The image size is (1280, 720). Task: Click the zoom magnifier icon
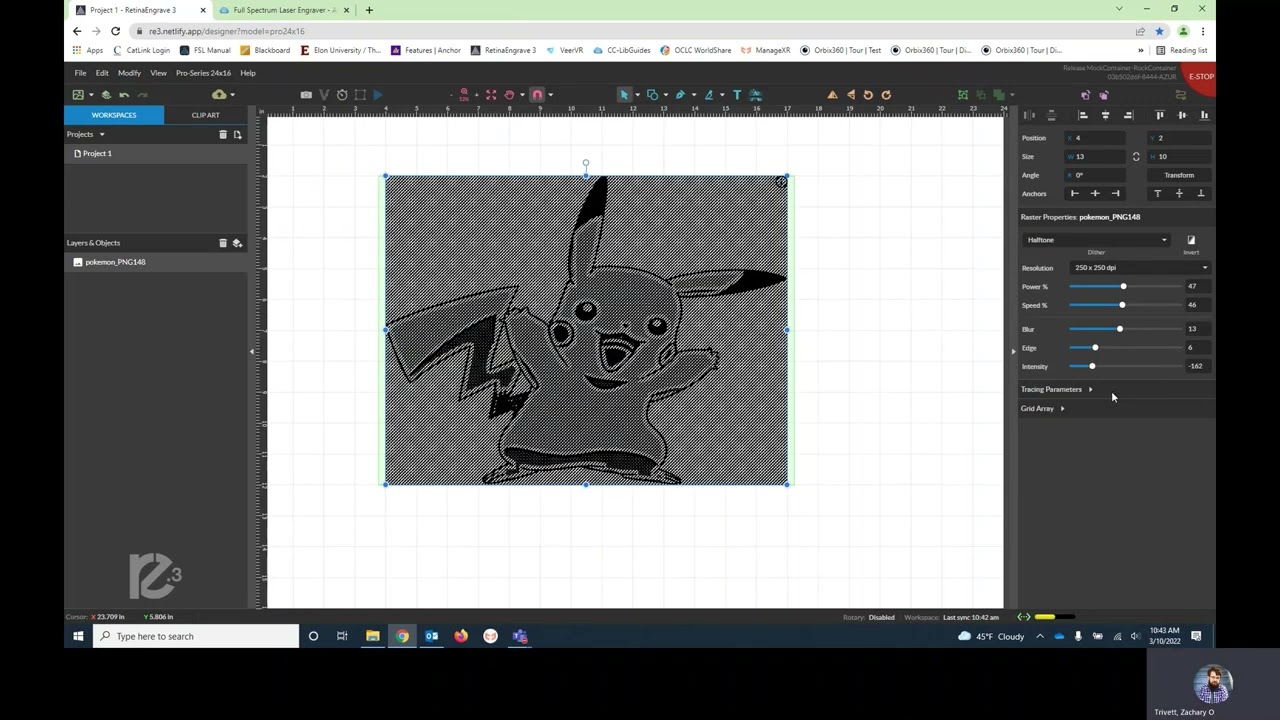pos(464,95)
